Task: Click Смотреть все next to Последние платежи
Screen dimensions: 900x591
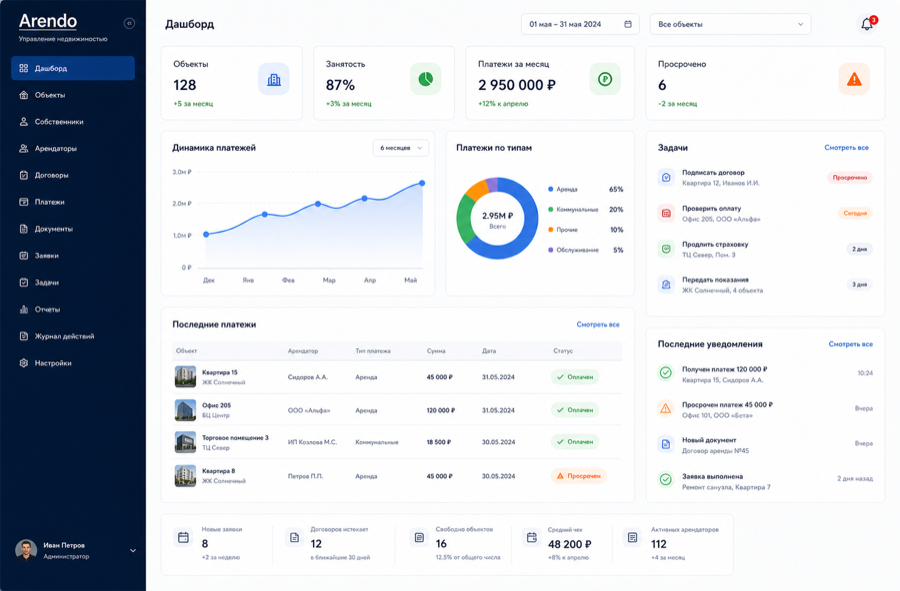Action: click(x=598, y=324)
